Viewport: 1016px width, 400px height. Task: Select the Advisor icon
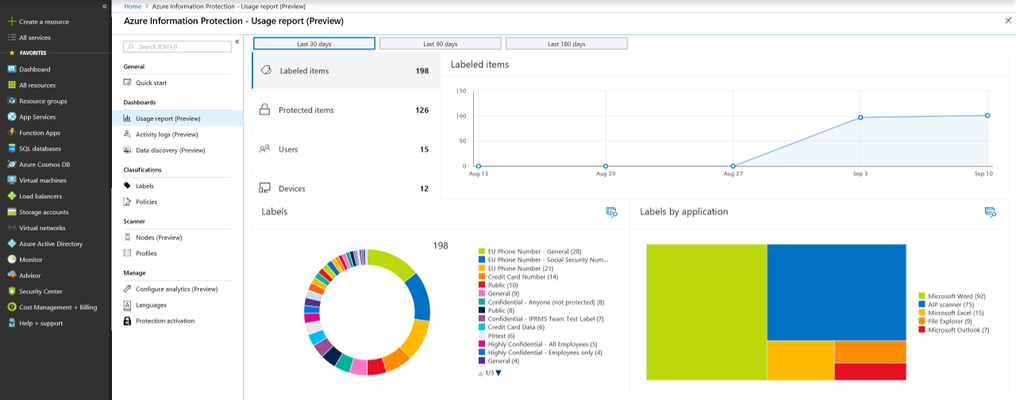tap(11, 276)
